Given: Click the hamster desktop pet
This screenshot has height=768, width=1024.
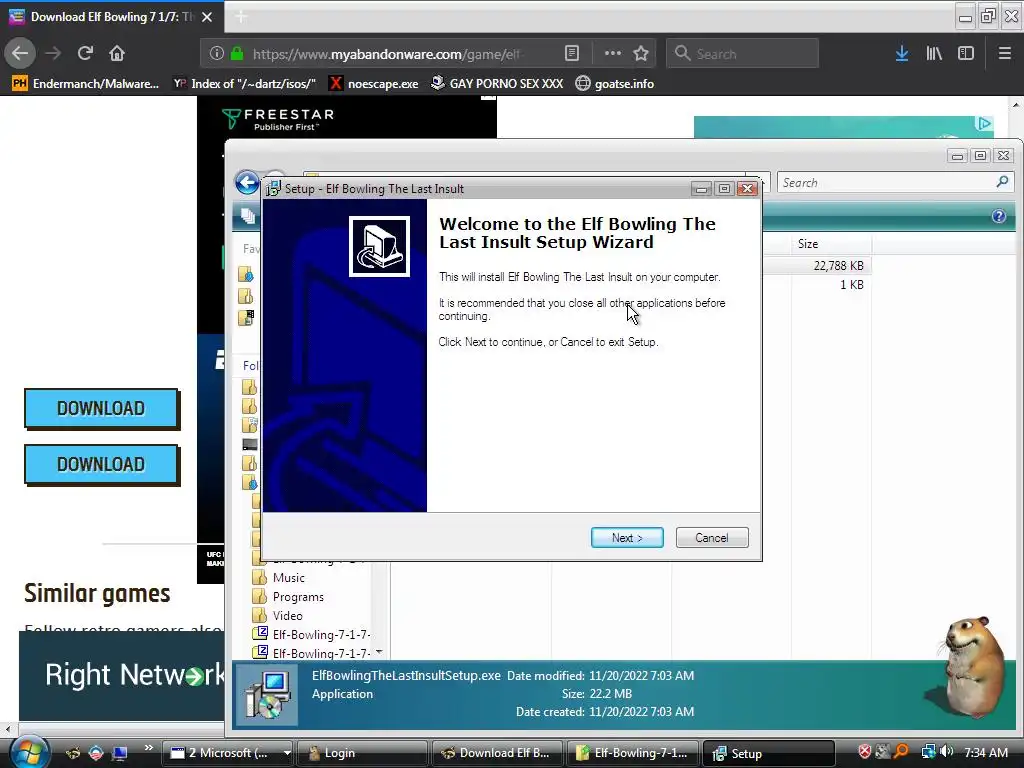Looking at the screenshot, I should pyautogui.click(x=973, y=665).
